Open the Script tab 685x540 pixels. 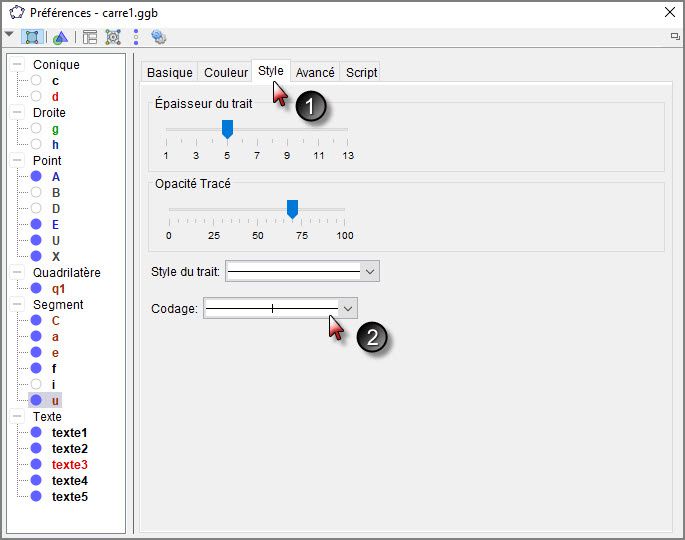click(361, 73)
